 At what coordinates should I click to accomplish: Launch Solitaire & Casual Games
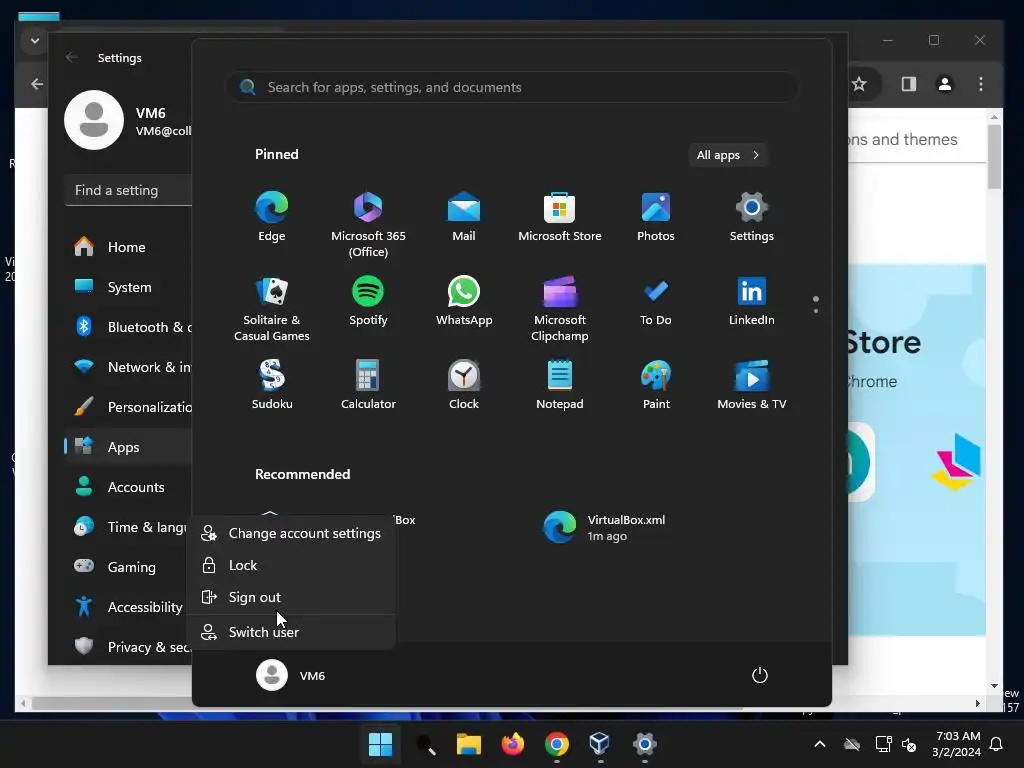272,309
